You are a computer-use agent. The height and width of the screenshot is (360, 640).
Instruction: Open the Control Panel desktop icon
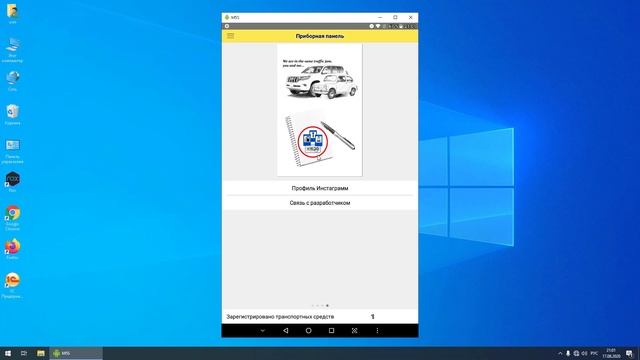click(13, 151)
